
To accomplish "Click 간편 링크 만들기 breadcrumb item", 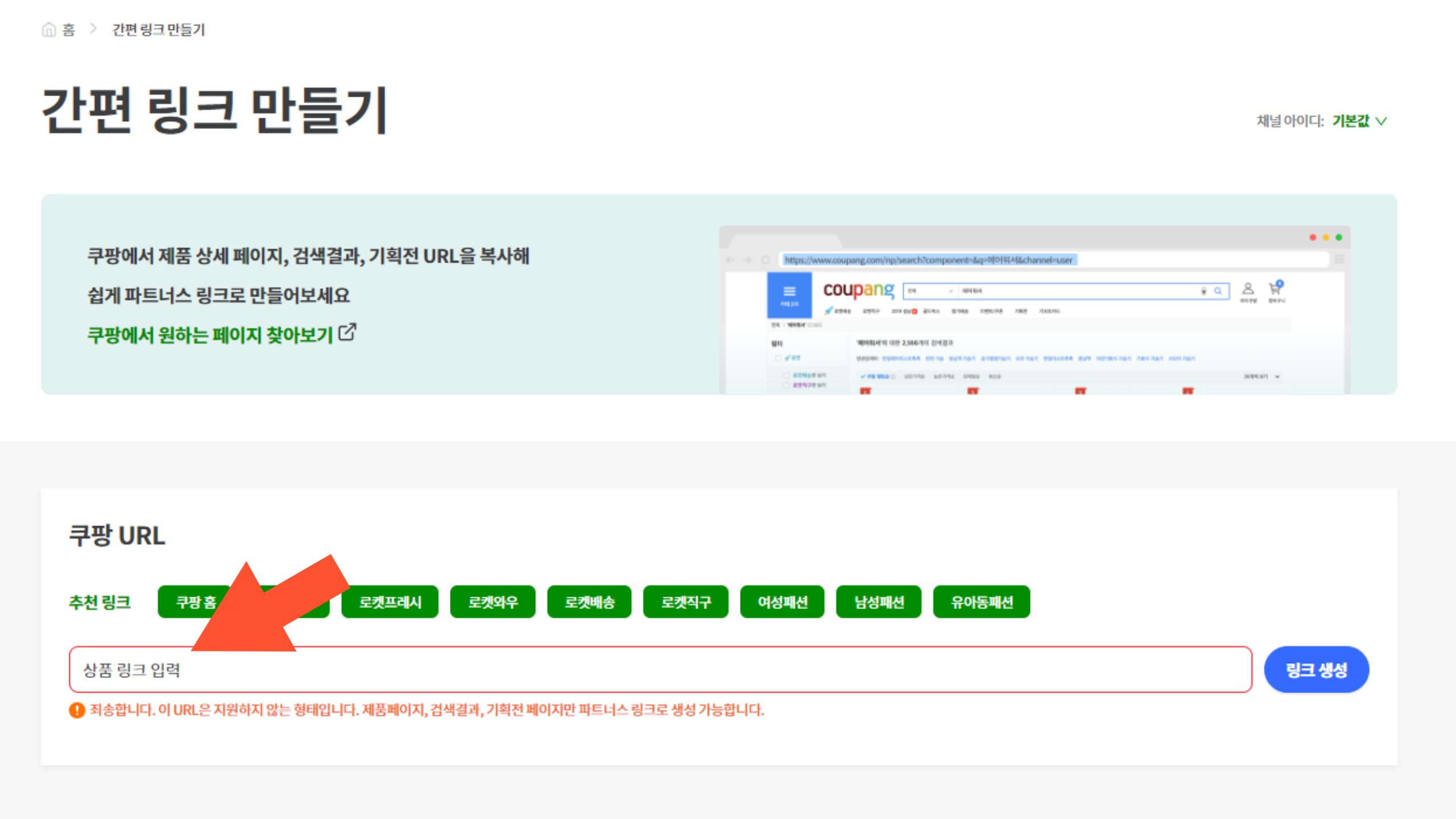I will pyautogui.click(x=158, y=30).
